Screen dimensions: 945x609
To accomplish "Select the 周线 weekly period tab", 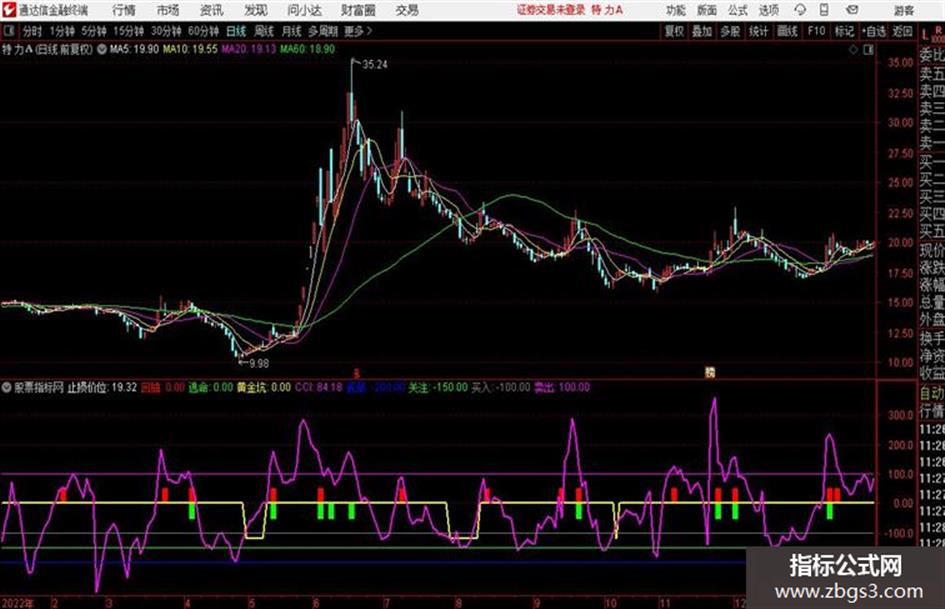I will coord(264,31).
